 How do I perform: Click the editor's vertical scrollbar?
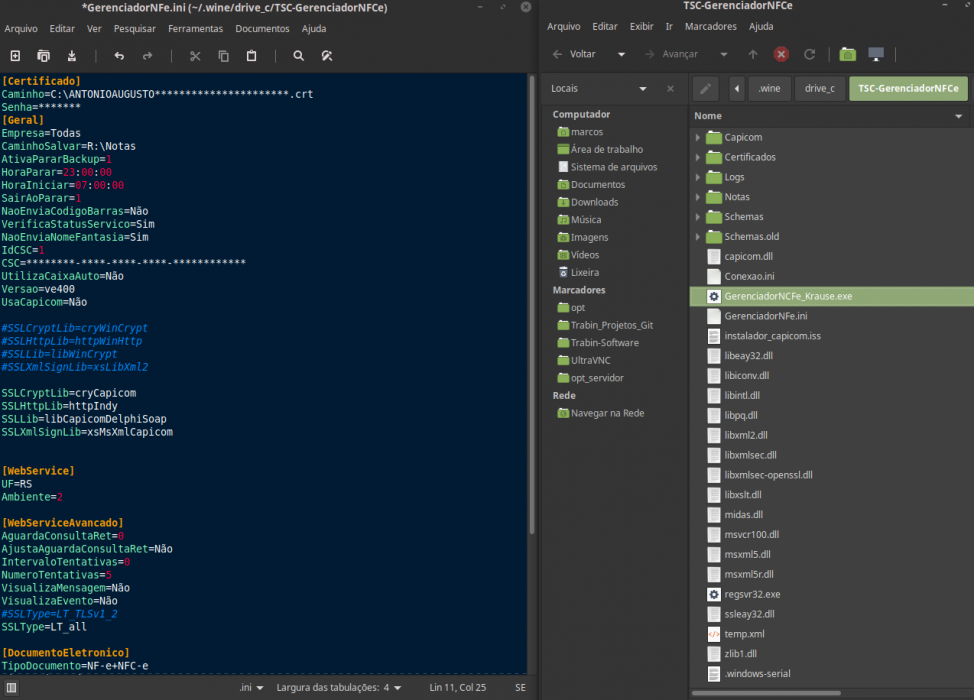pos(532,304)
